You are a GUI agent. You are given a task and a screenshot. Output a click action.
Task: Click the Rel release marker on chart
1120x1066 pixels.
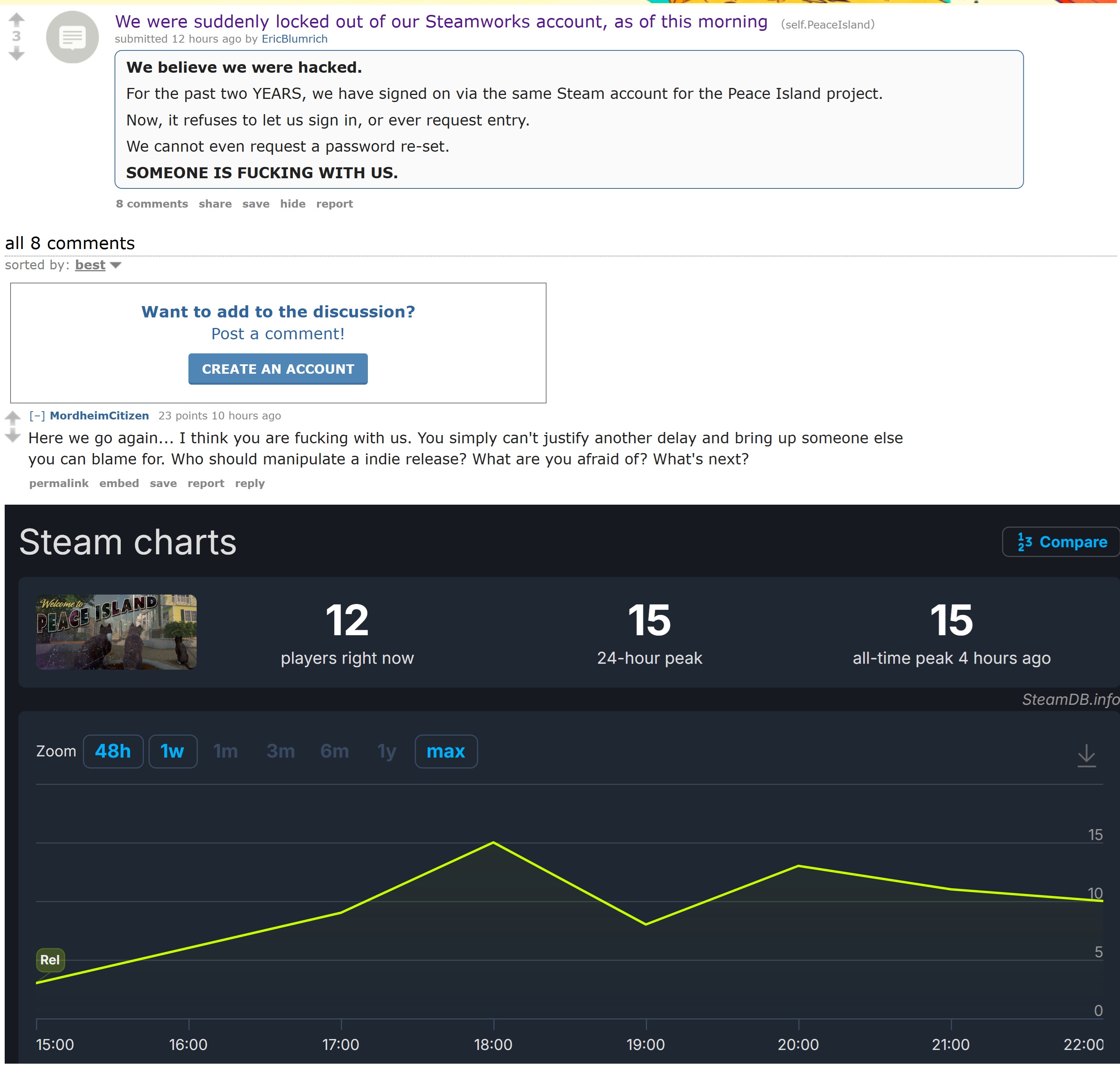coord(50,960)
